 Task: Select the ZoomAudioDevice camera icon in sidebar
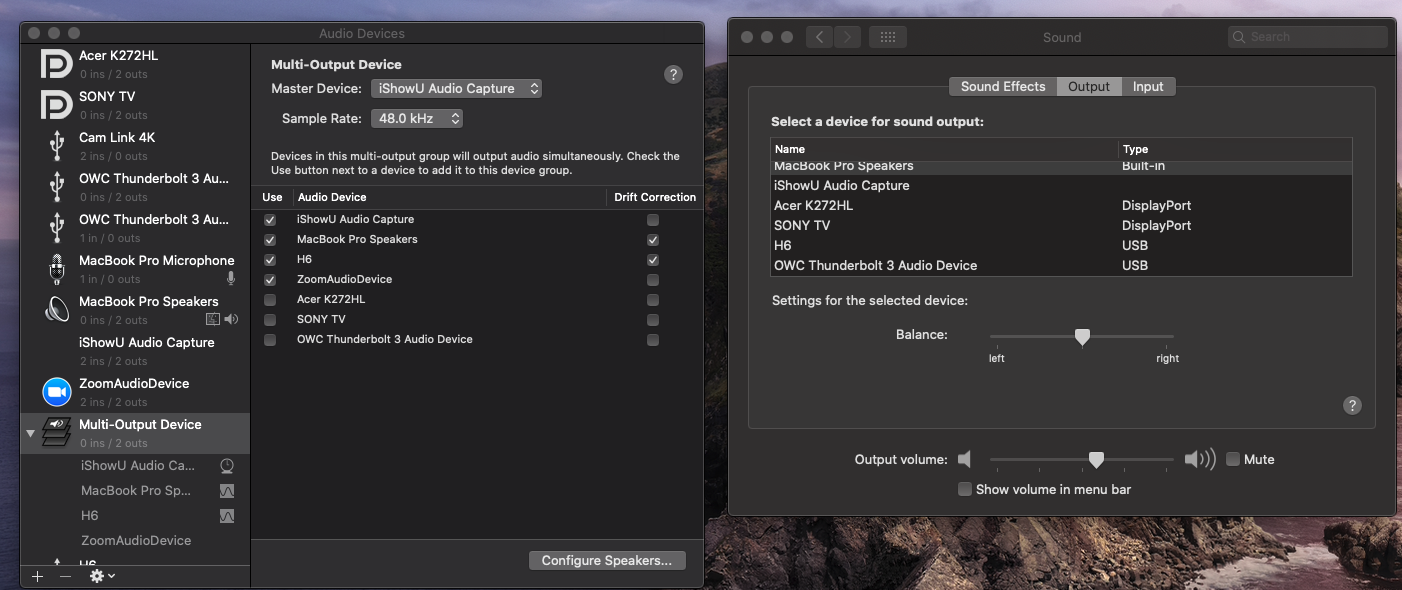pyautogui.click(x=56, y=391)
